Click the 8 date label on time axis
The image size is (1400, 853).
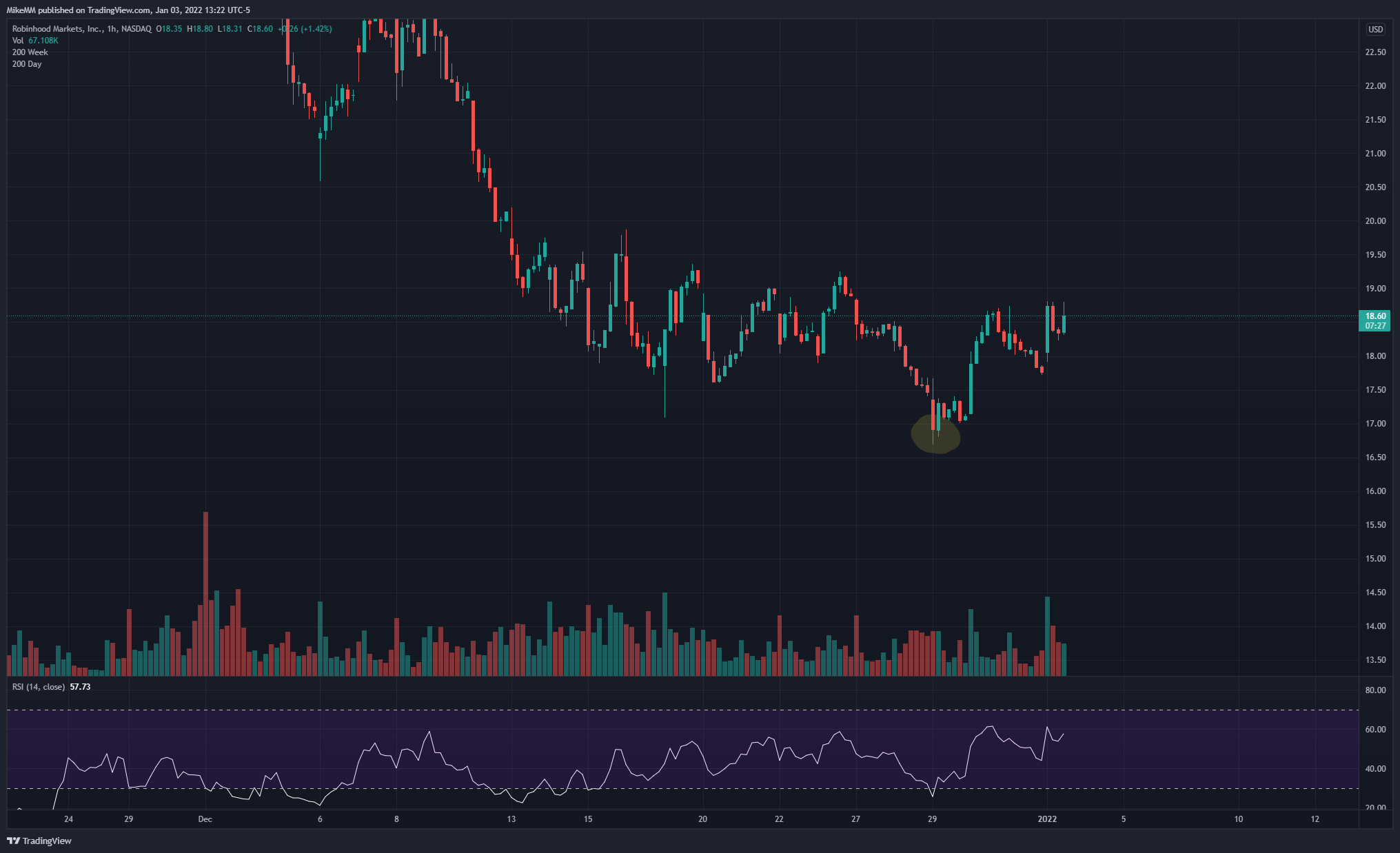pyautogui.click(x=396, y=819)
